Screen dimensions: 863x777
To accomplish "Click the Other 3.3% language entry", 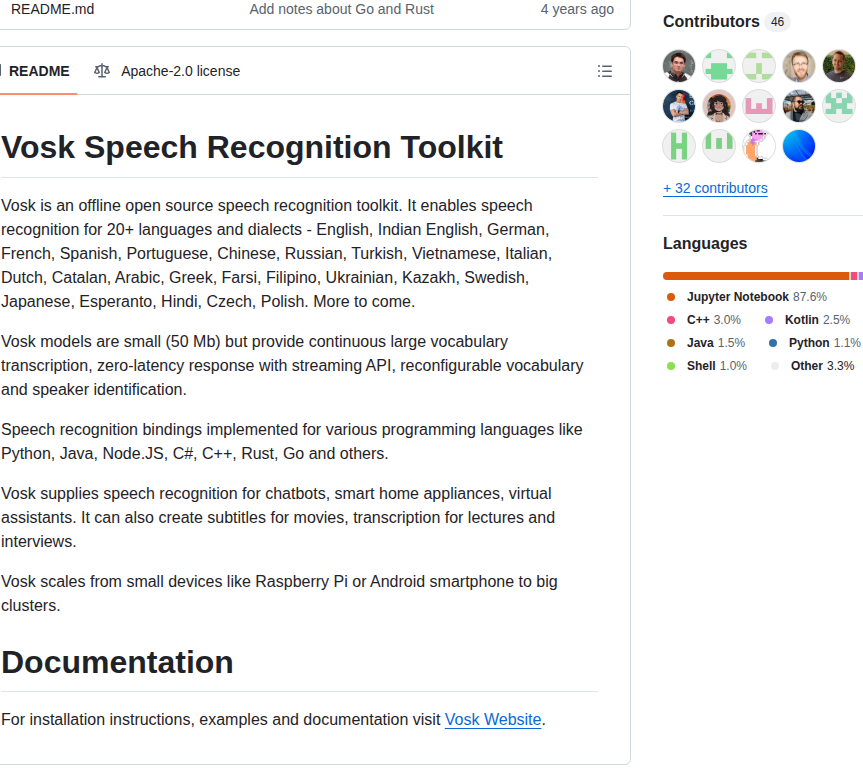I will 812,366.
